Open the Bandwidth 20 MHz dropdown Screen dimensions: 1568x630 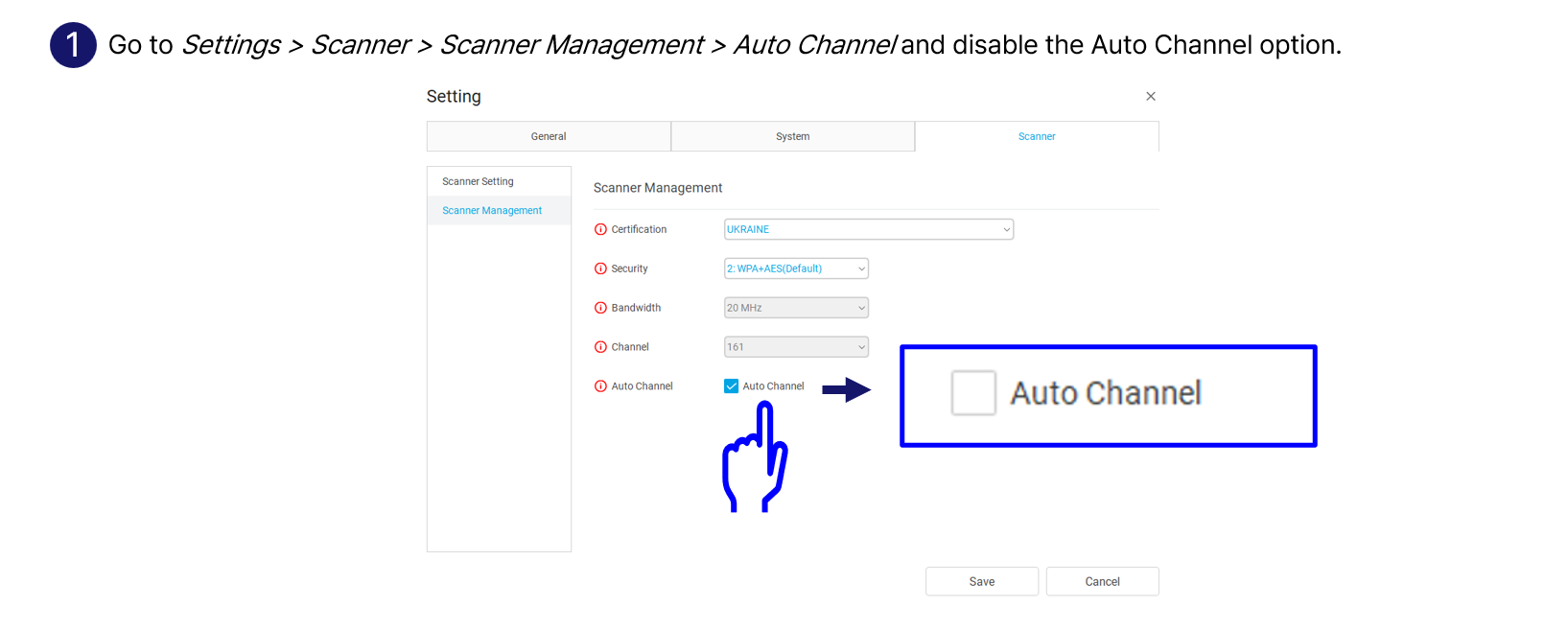pos(796,308)
